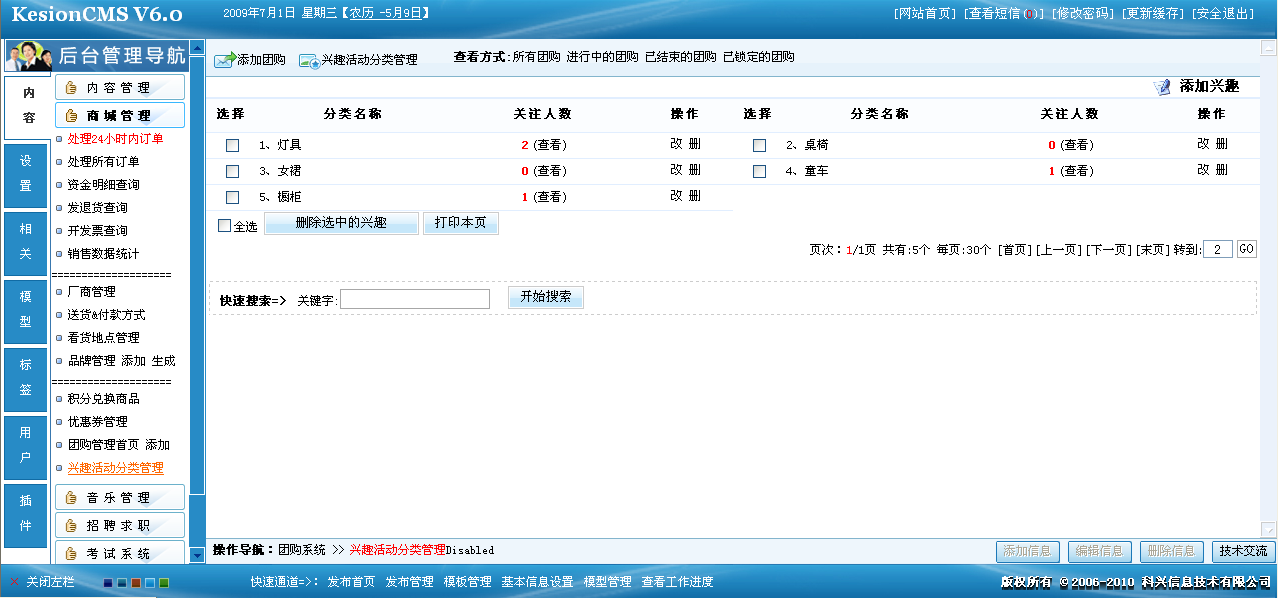Expand the 考试系统 sidebar section

119,553
